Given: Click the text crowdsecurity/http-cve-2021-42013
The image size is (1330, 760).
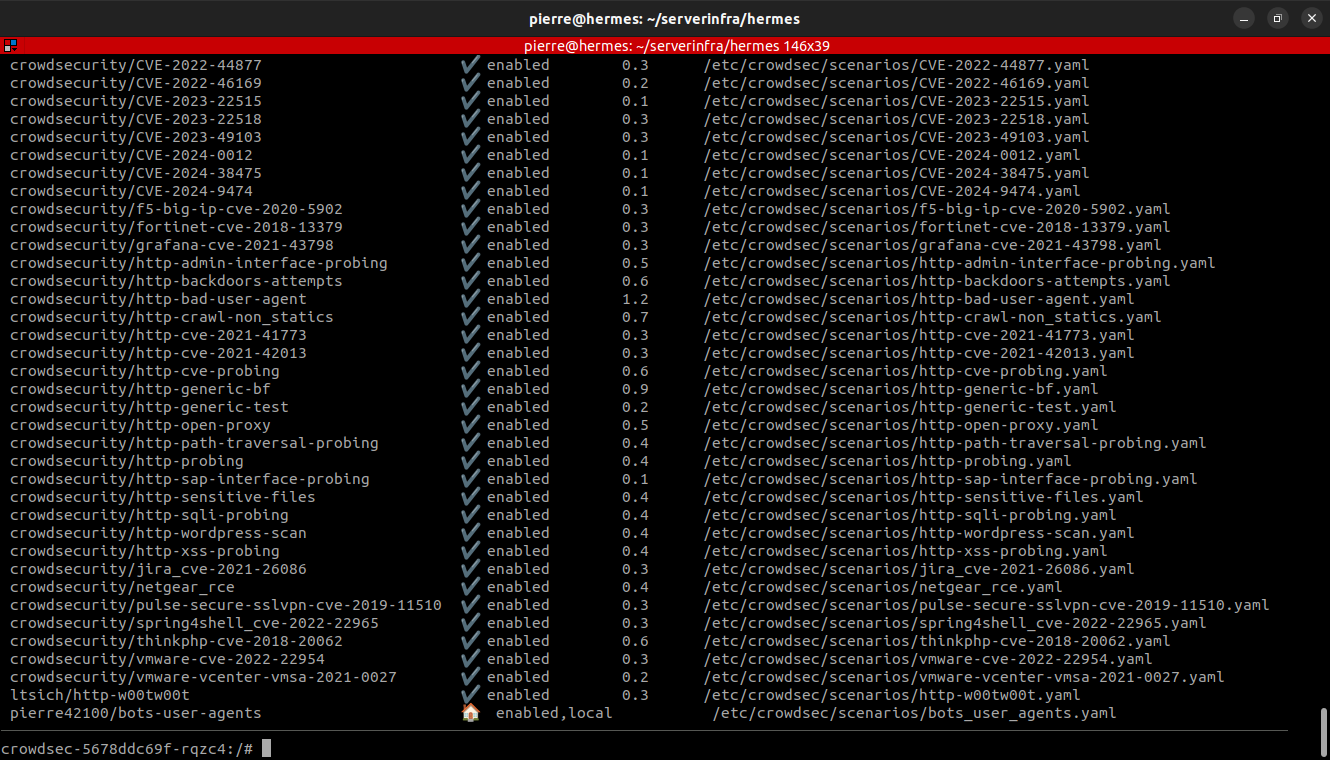Looking at the screenshot, I should click(158, 353).
